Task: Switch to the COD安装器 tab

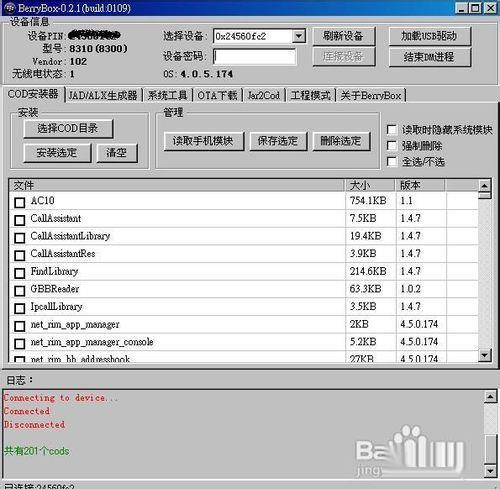Action: point(33,94)
